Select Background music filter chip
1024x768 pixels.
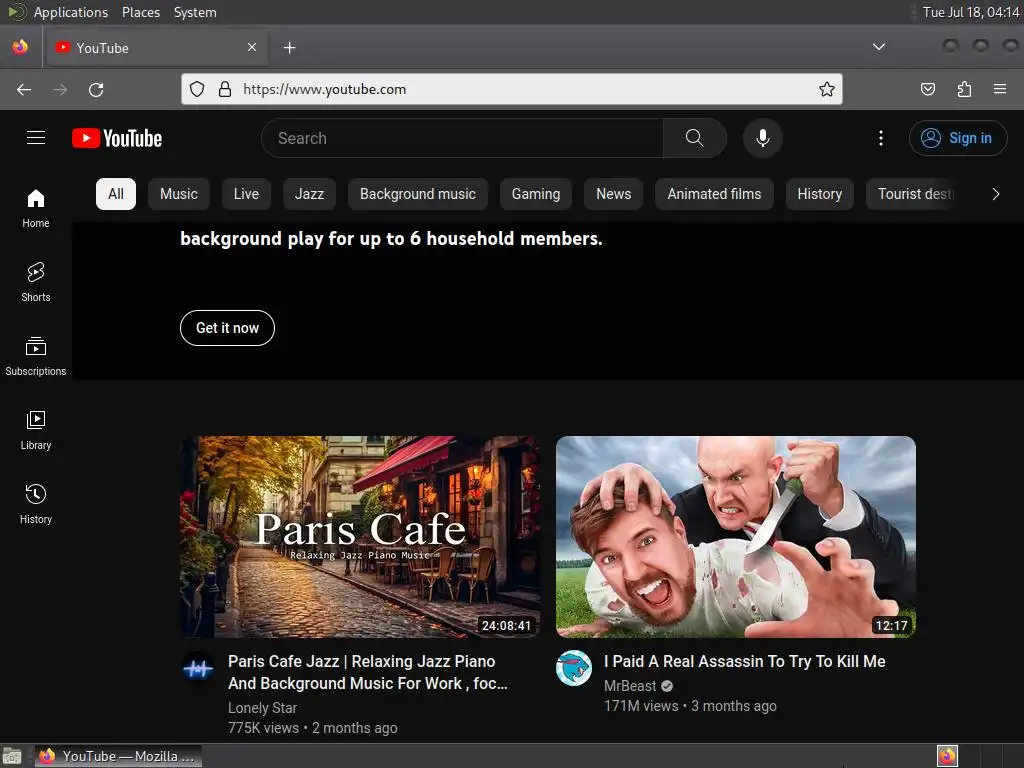[x=418, y=194]
